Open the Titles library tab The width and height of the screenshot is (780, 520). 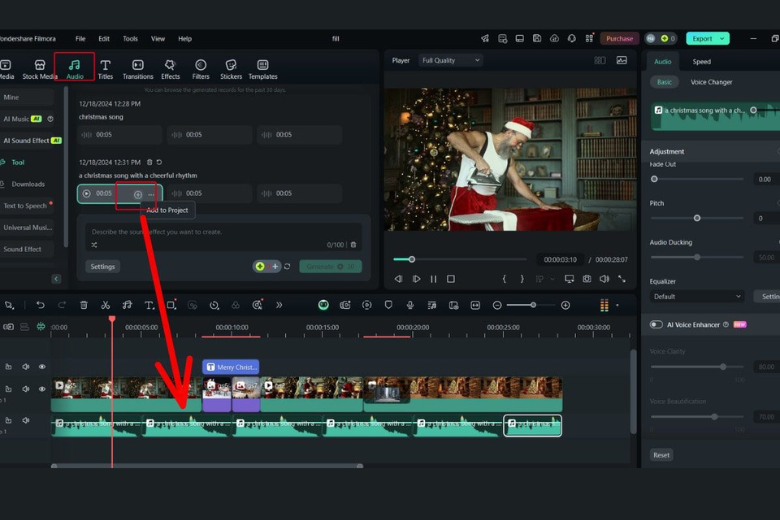105,69
